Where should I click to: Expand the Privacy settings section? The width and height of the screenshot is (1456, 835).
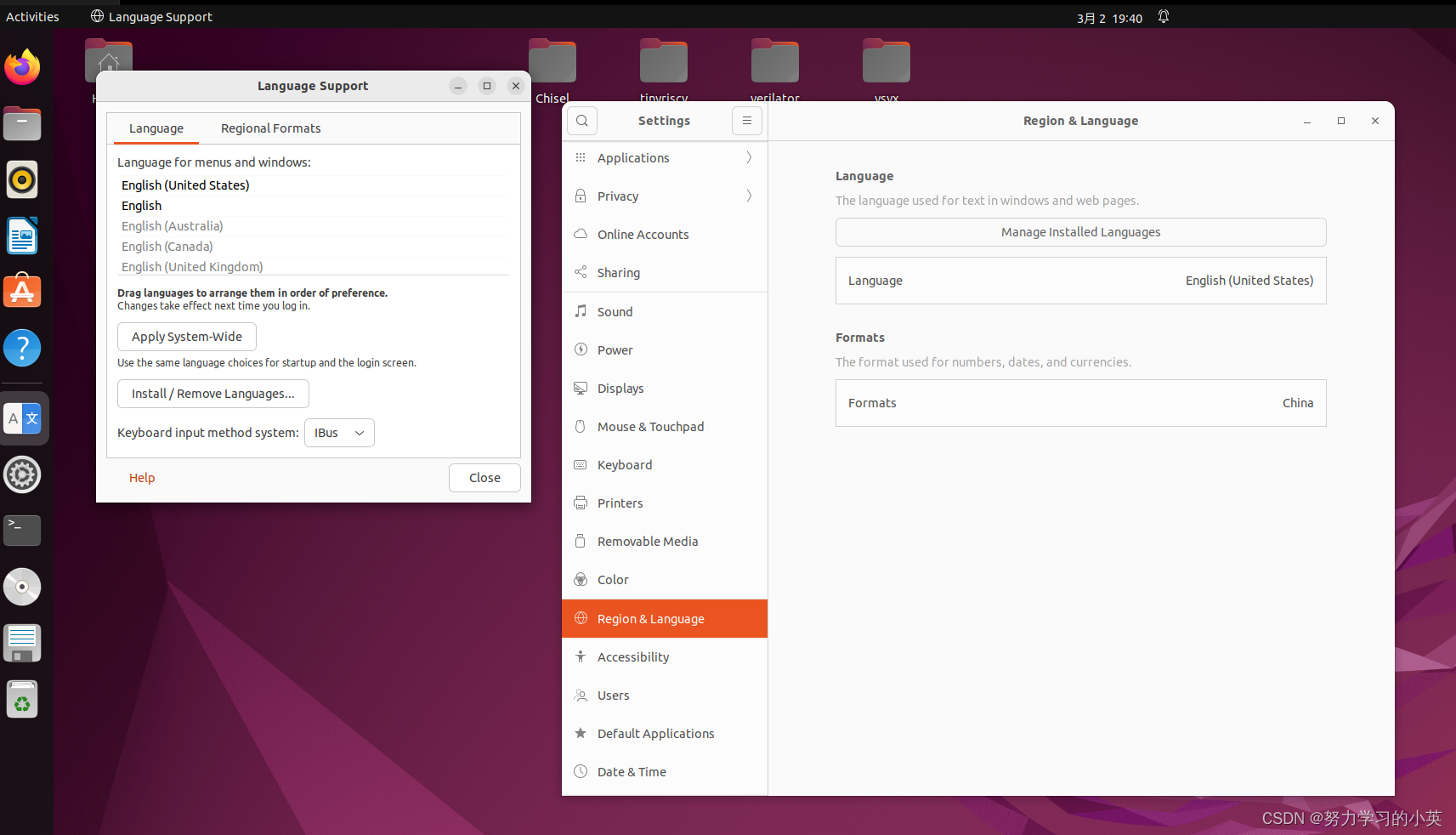(x=618, y=196)
